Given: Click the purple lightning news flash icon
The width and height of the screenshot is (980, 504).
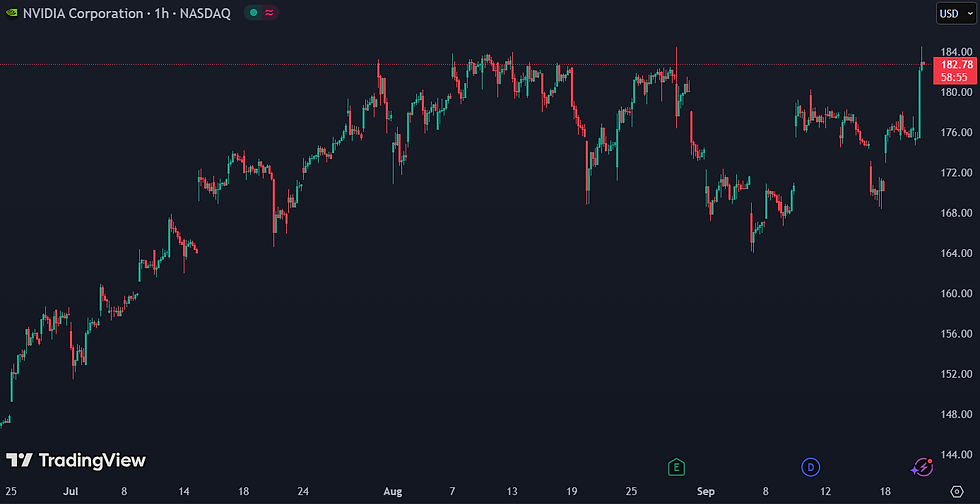Looking at the screenshot, I should coord(922,466).
